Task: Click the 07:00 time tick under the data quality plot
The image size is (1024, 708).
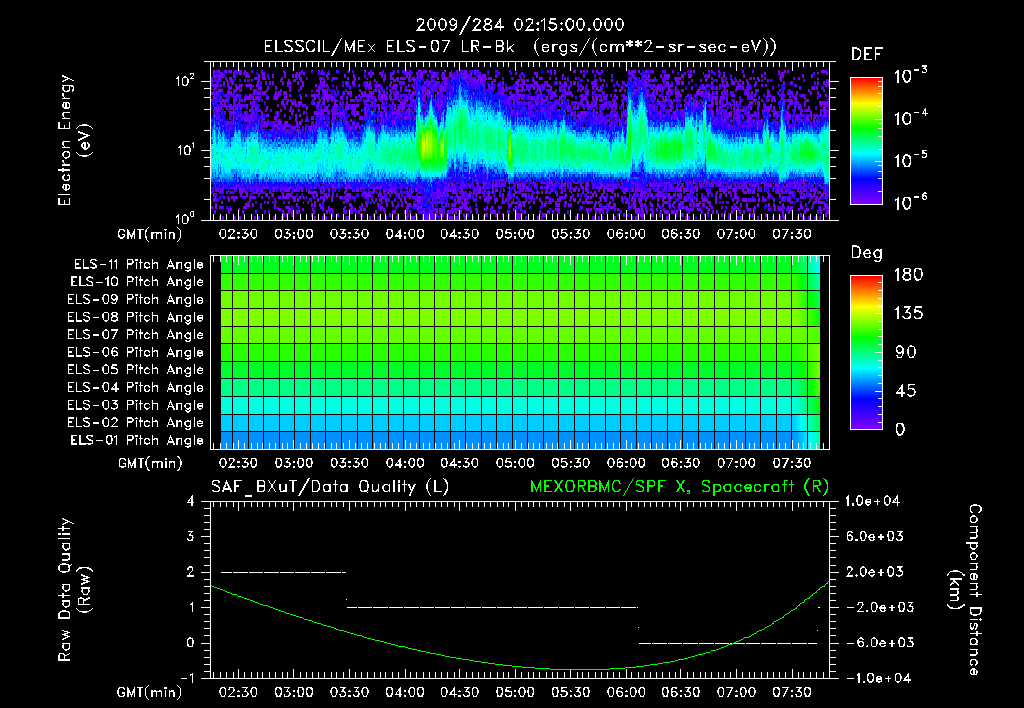Action: pos(736,692)
